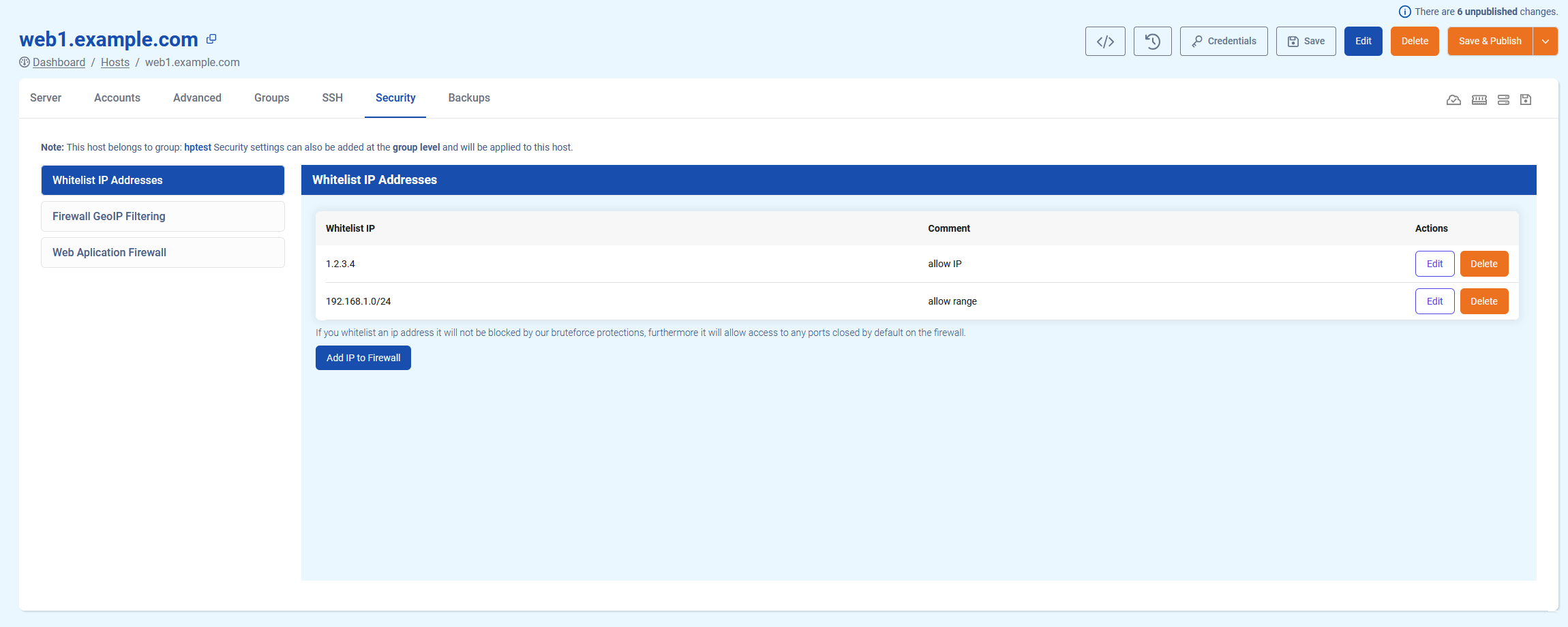This screenshot has height=627, width=1568.
Task: Open the hptest group link
Action: tap(198, 147)
